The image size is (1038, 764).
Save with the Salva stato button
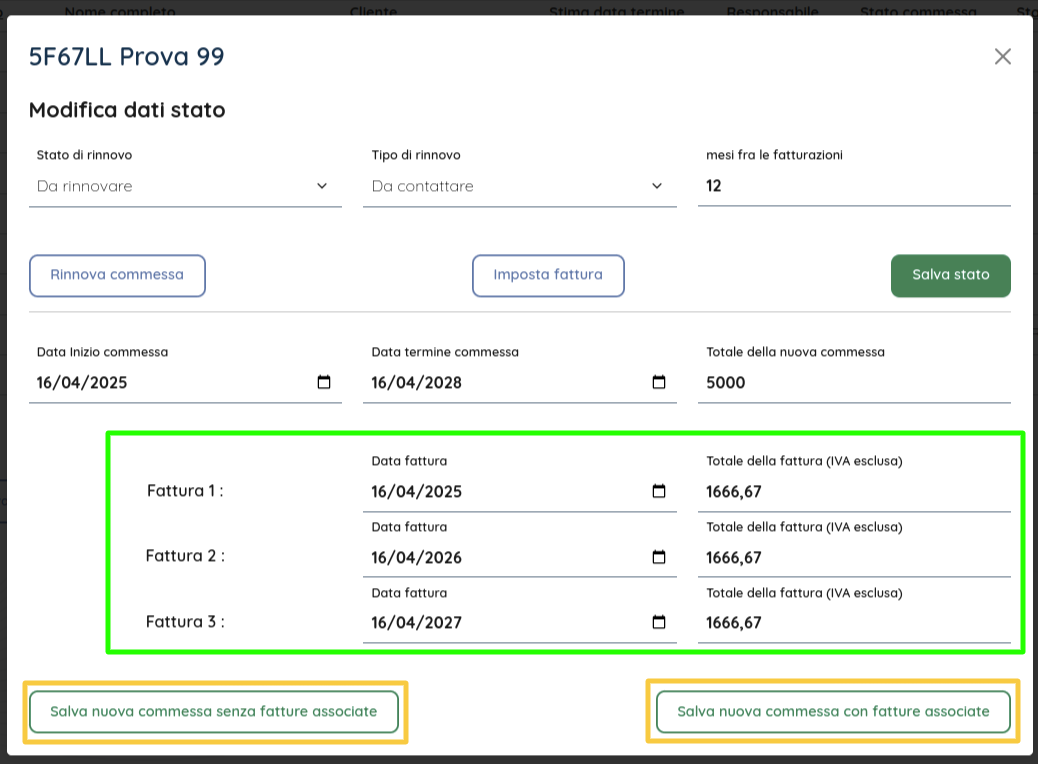950,275
